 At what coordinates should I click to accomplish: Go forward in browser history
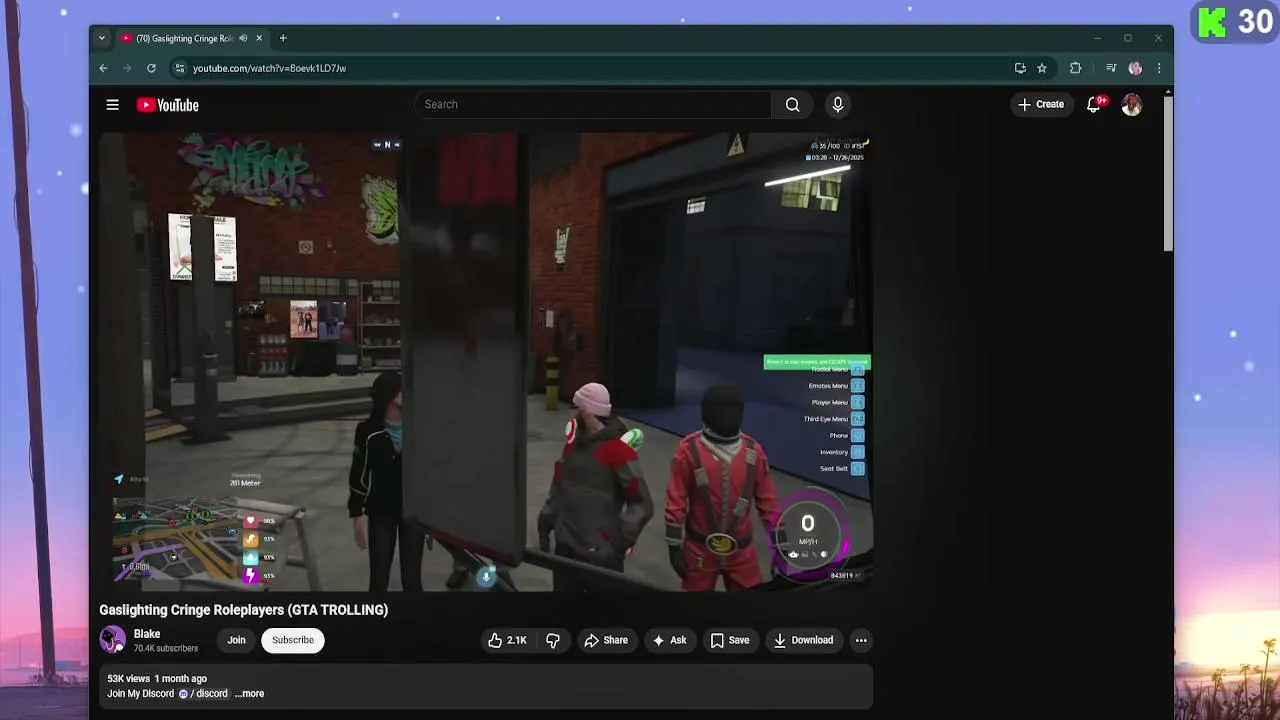[127, 68]
